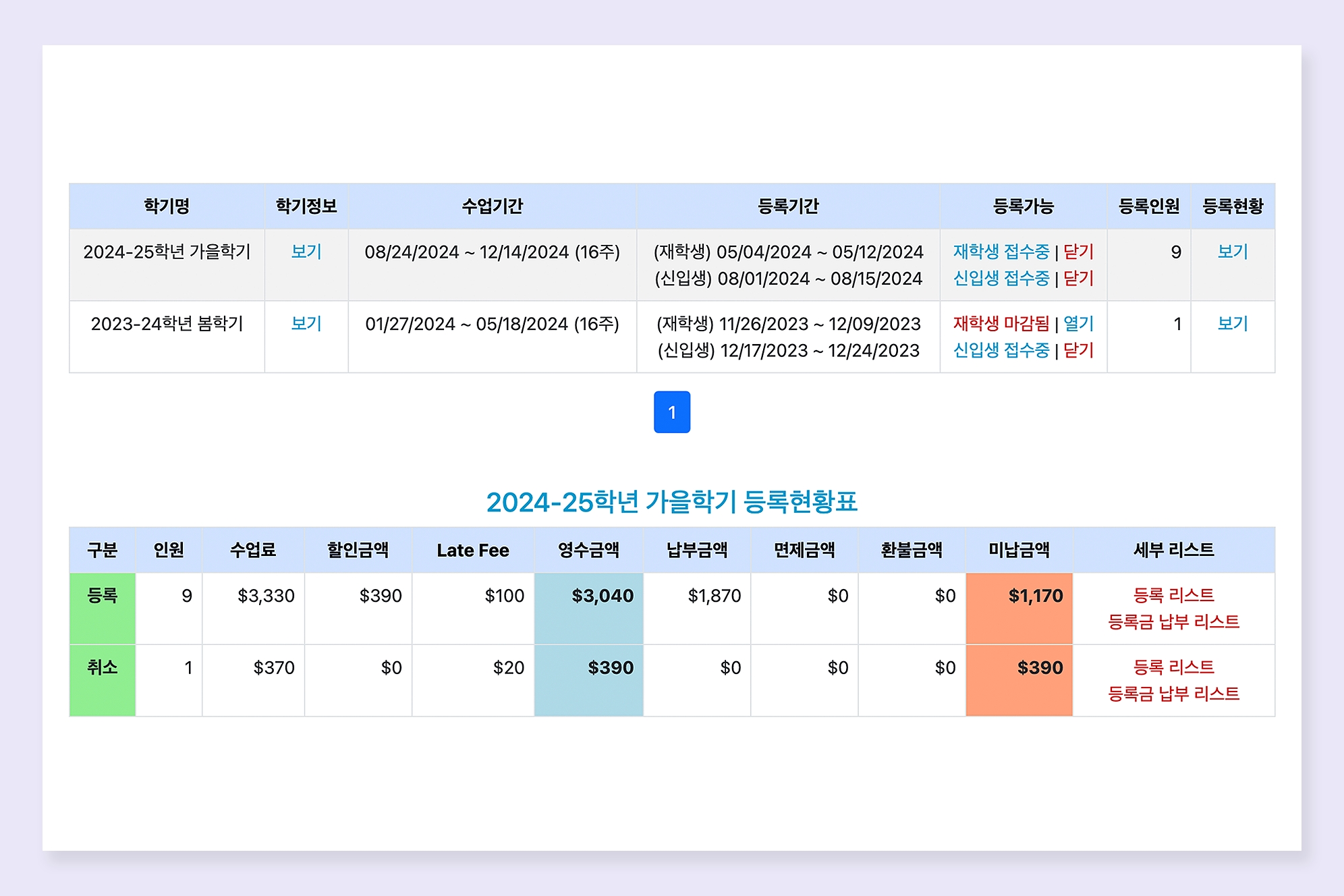
Task: Click page 1 pagination button
Action: pos(671,412)
